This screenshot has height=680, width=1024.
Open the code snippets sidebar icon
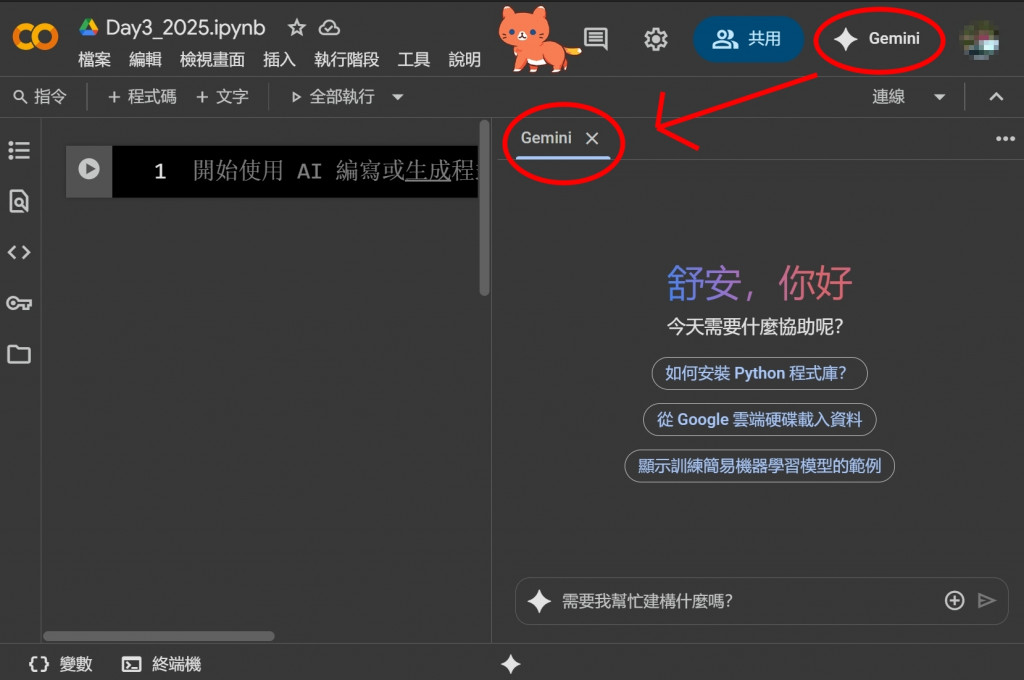click(19, 252)
